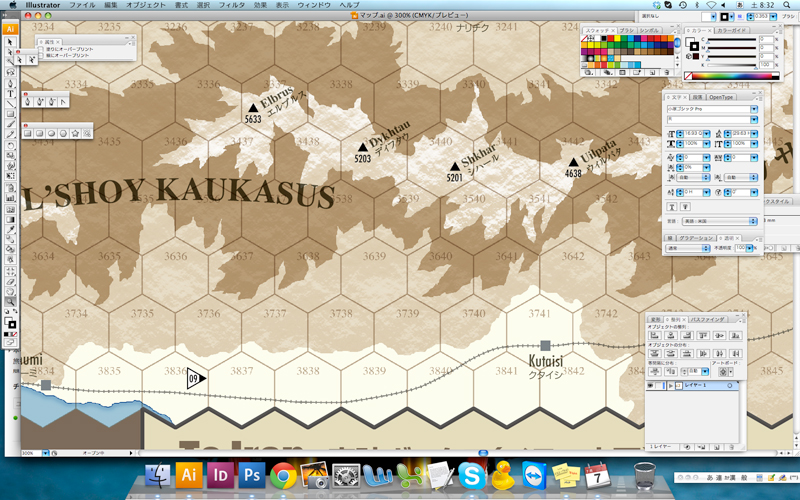Screen dimensions: 800x500
Task: Choose the Flare tool in floating shape panel
Action: click(87, 133)
